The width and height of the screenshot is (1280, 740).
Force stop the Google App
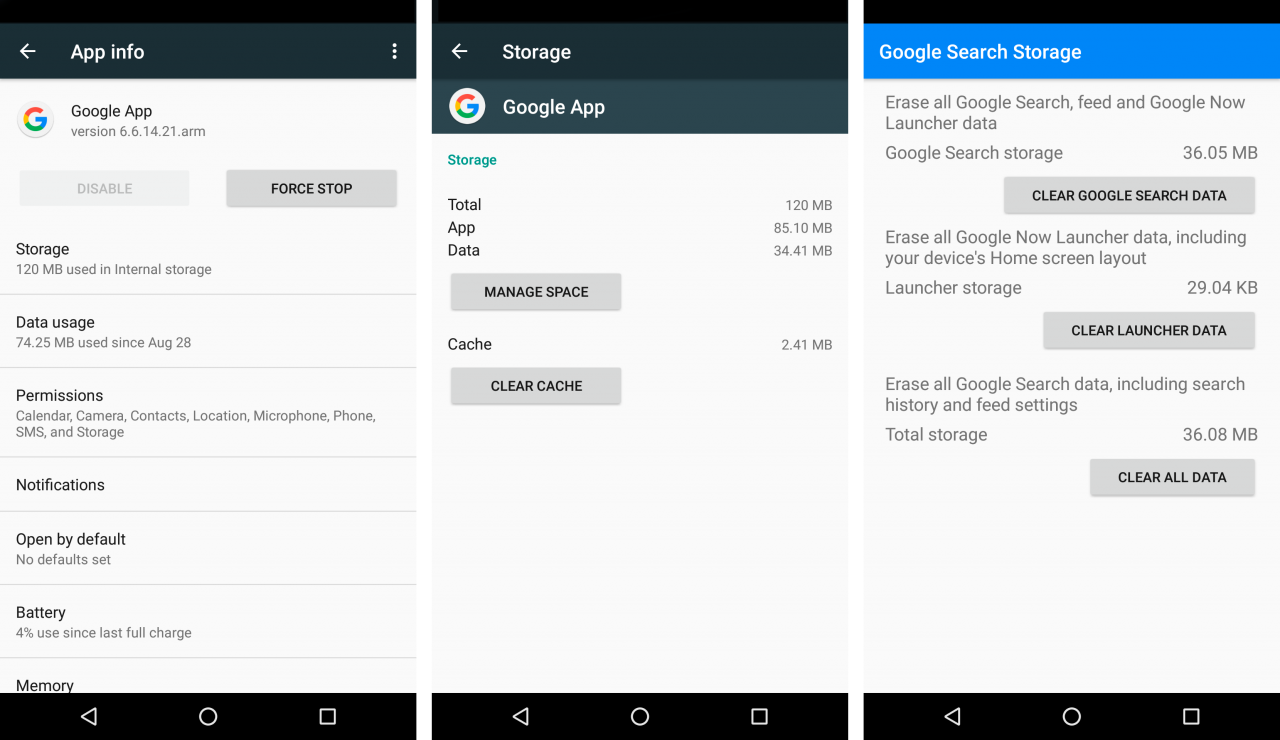312,188
